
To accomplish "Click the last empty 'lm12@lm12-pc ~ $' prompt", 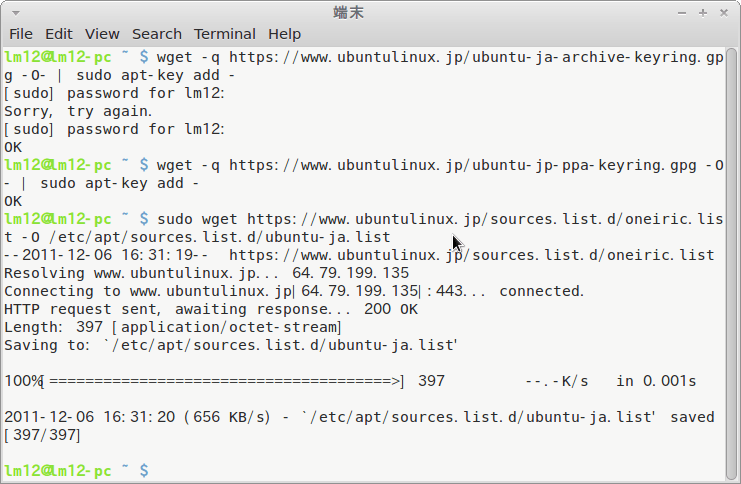I will [77, 470].
